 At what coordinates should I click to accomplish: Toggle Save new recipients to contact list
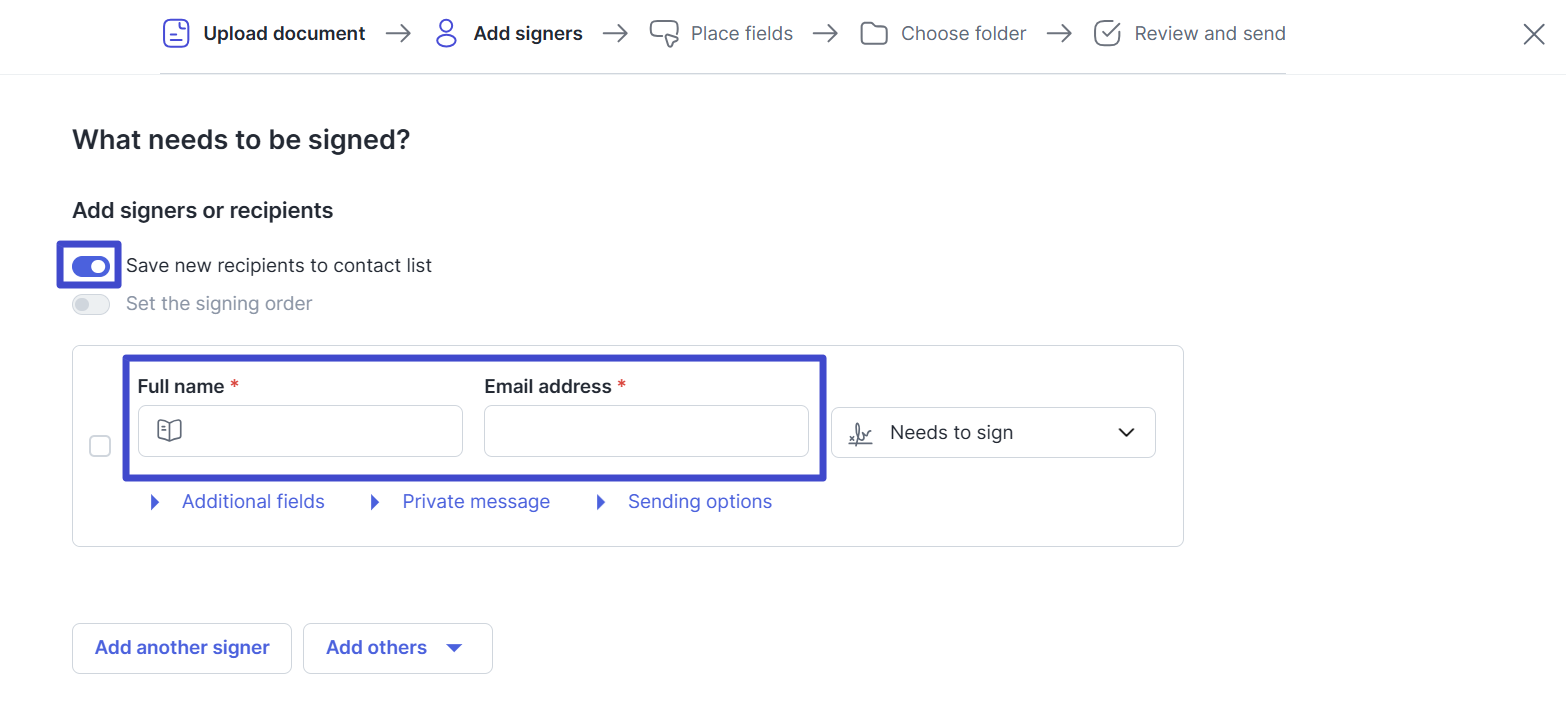pos(91,266)
